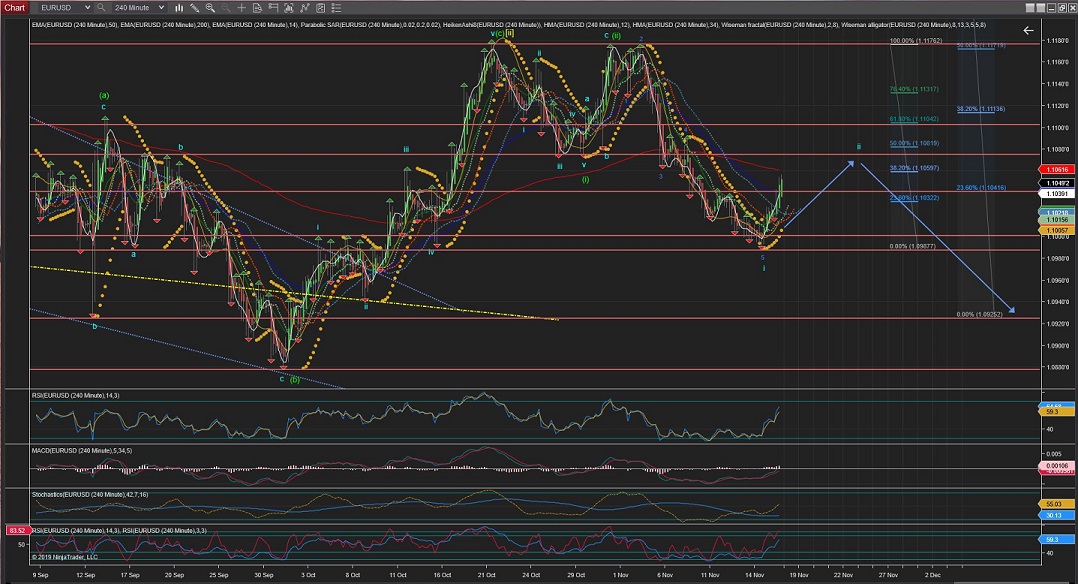This screenshot has height=584, width=1078.
Task: Click the white back arrow button
Action: click(x=1028, y=30)
